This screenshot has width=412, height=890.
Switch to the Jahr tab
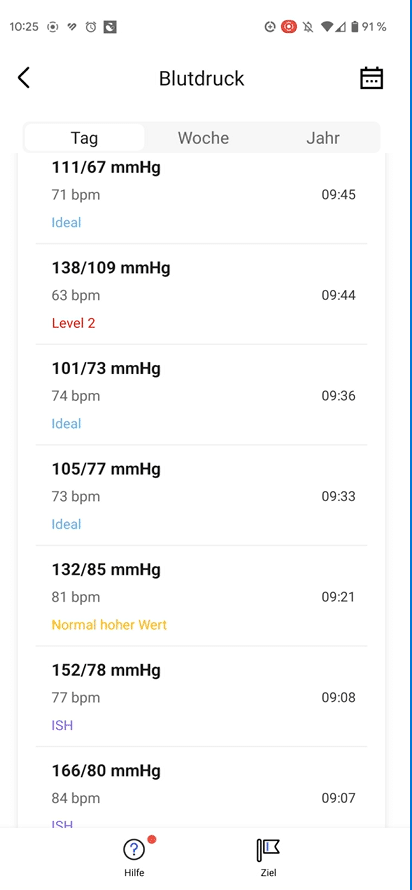tap(322, 138)
